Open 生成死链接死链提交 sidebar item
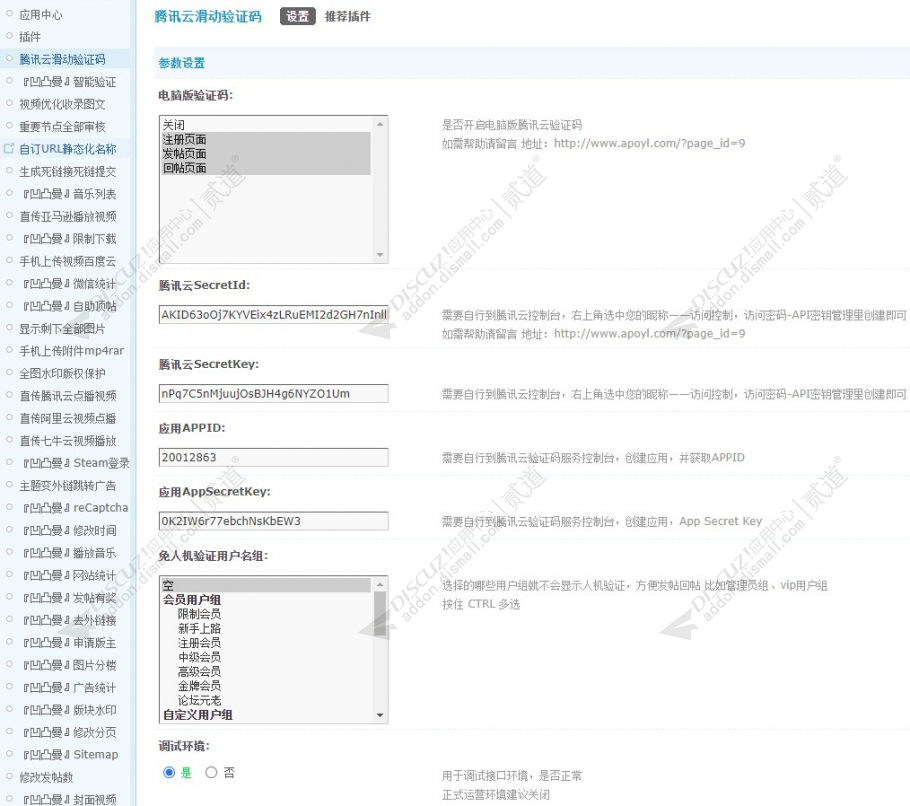 [x=68, y=172]
